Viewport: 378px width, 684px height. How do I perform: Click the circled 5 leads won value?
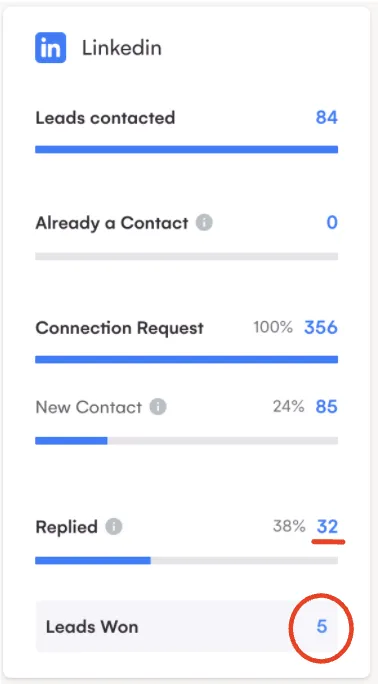coord(322,626)
